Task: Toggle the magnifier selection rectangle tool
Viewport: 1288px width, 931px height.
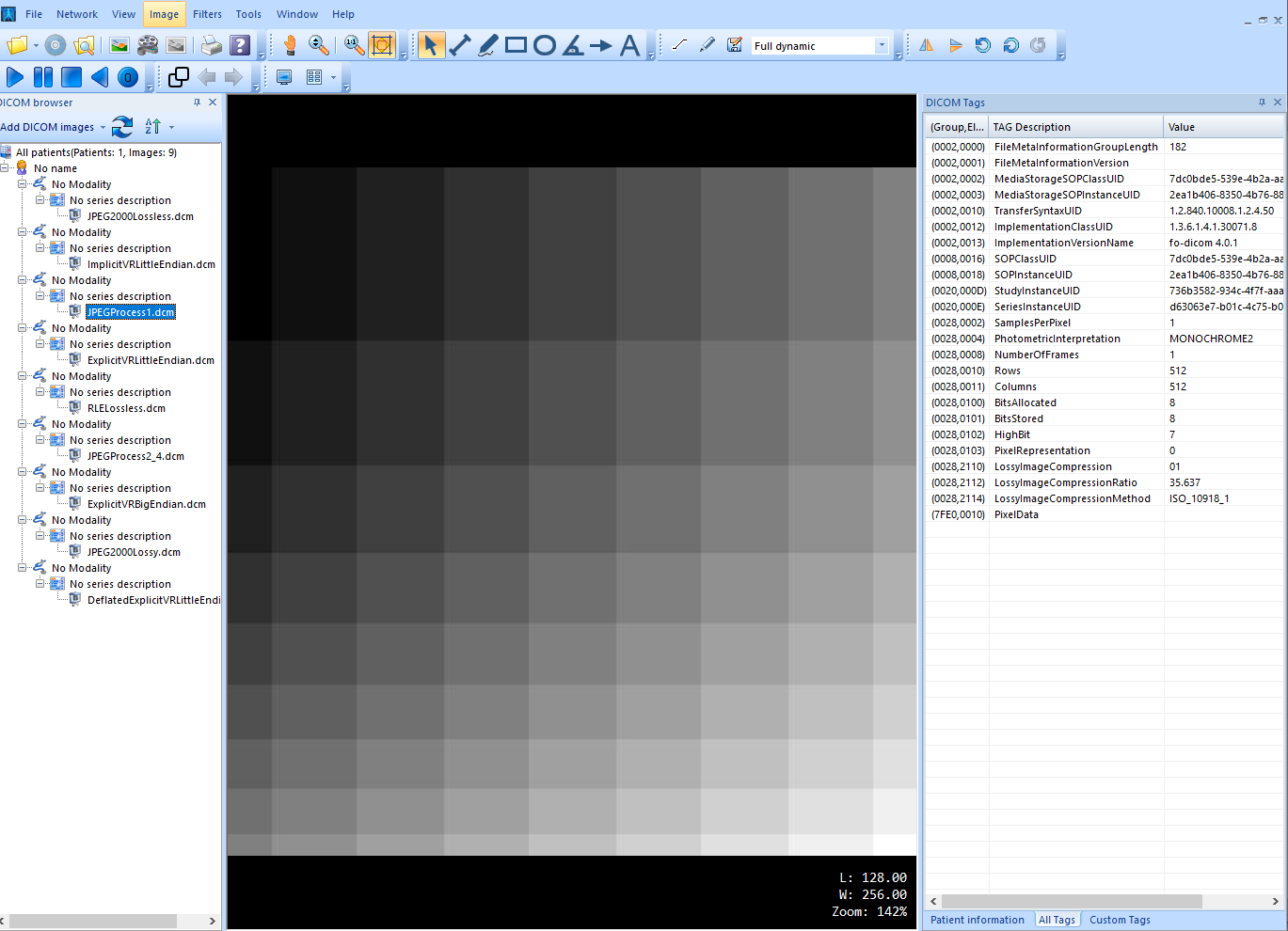Action: (382, 44)
